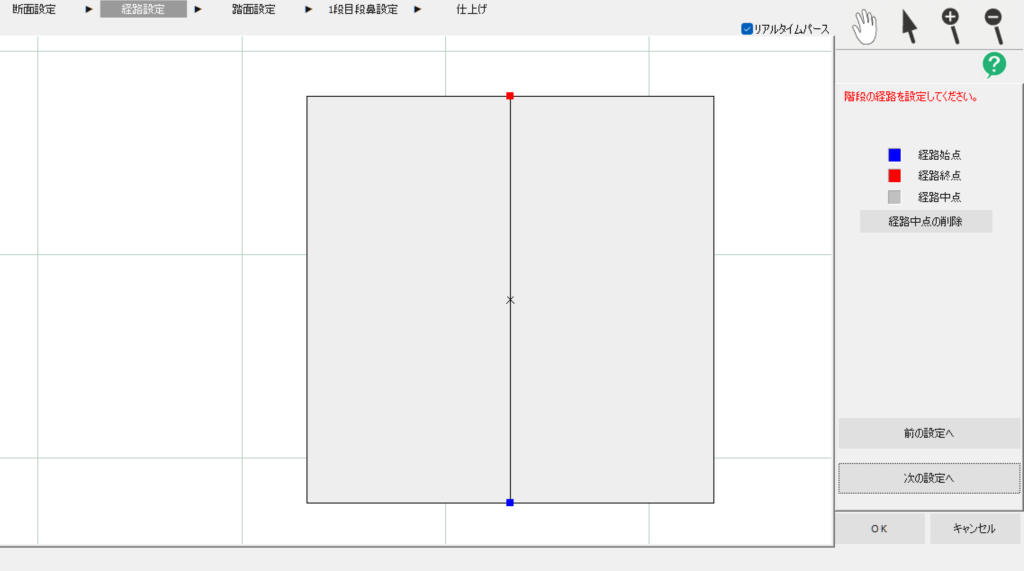Open the 仕上げ step
Image resolution: width=1024 pixels, height=571 pixels.
471,9
